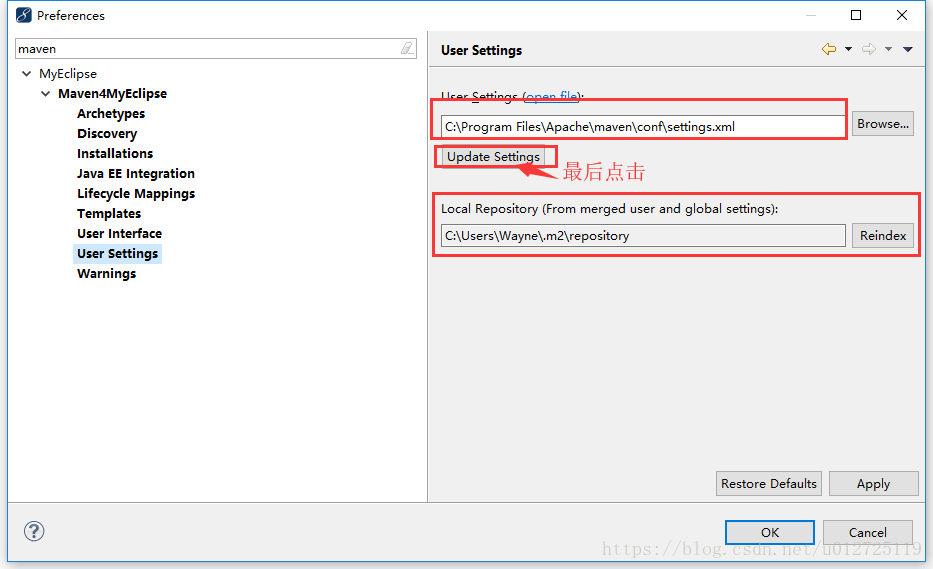Image resolution: width=933 pixels, height=569 pixels.
Task: Select User Interface entry
Action: click(119, 234)
